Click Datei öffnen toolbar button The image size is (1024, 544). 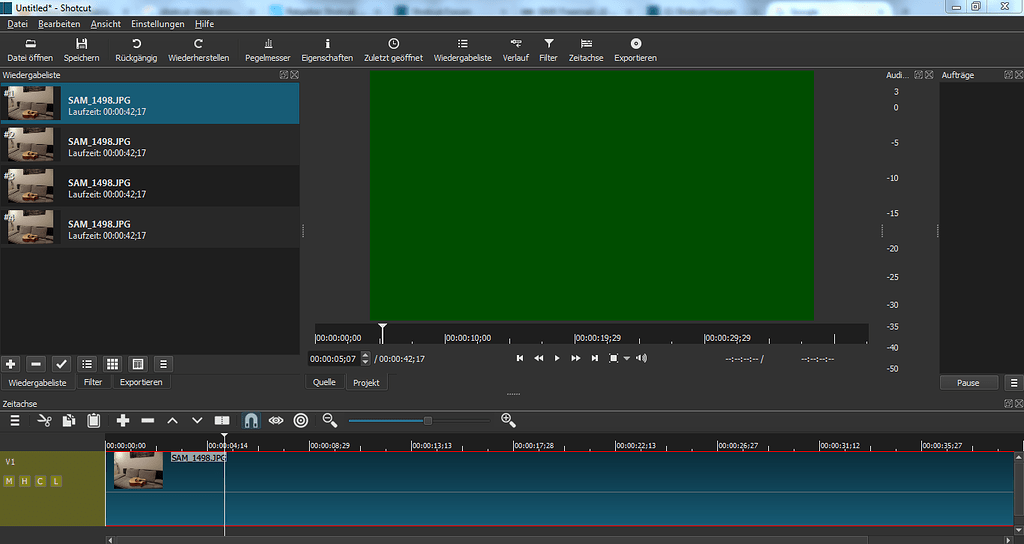coord(30,50)
